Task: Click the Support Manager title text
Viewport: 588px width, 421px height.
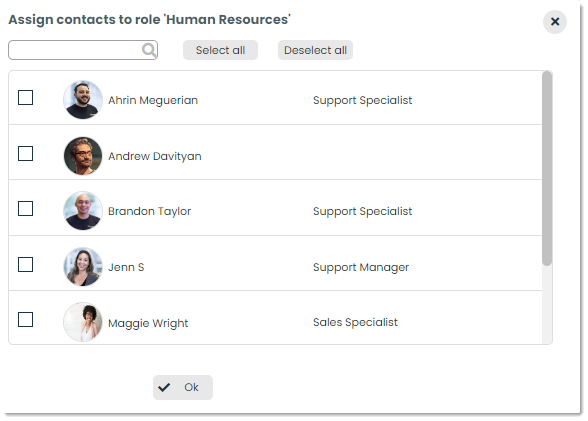Action: [361, 267]
